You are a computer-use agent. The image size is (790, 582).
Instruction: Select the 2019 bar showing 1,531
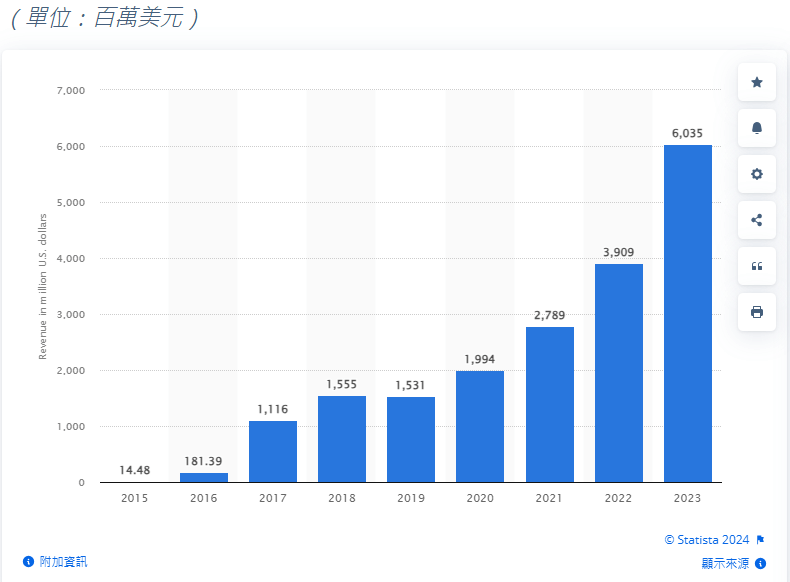[411, 440]
